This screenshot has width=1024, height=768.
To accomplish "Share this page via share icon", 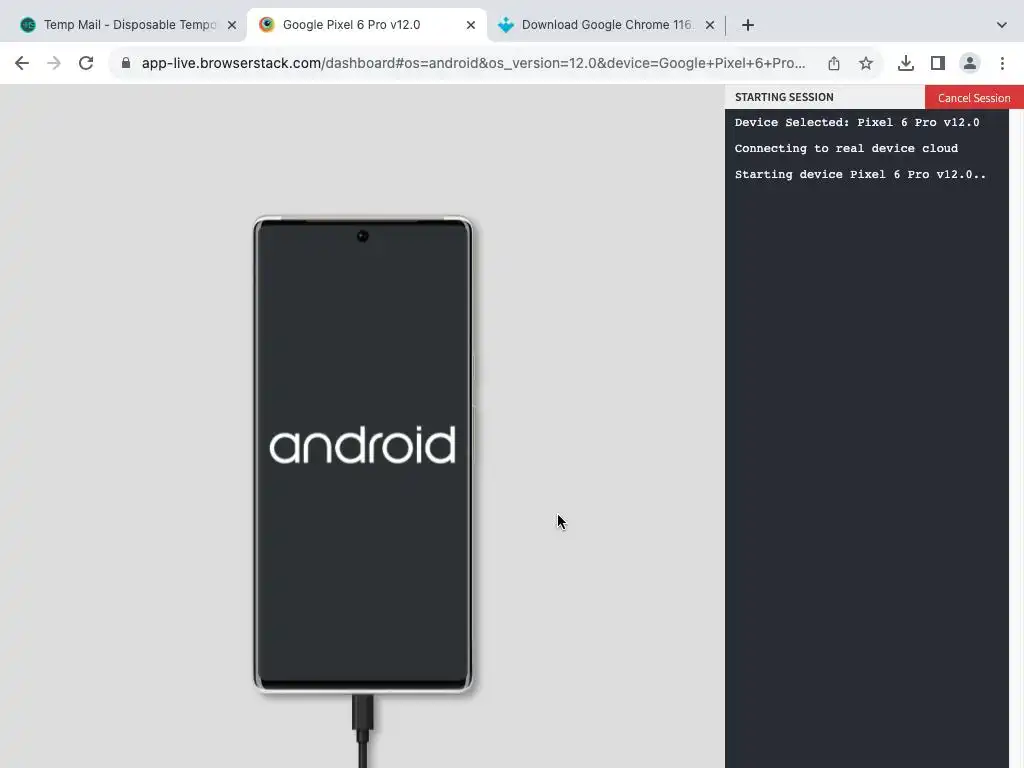I will pos(833,63).
